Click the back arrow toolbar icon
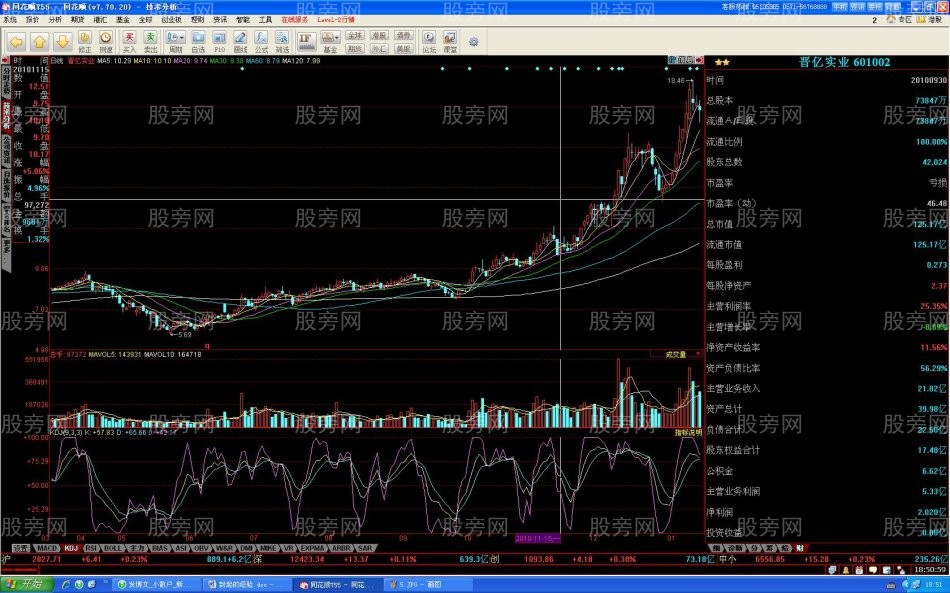The width and height of the screenshot is (950, 593). (x=16, y=42)
